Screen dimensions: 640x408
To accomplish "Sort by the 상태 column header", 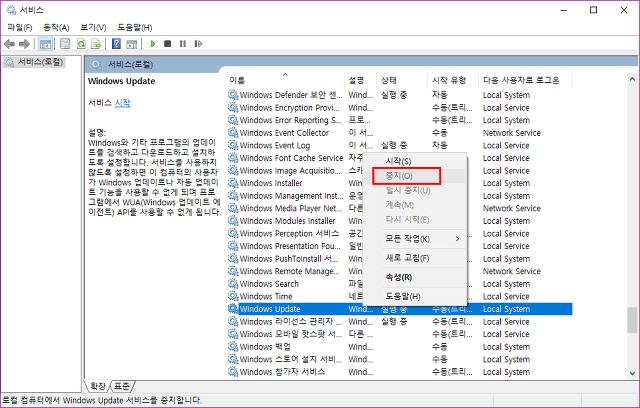I will [402, 80].
